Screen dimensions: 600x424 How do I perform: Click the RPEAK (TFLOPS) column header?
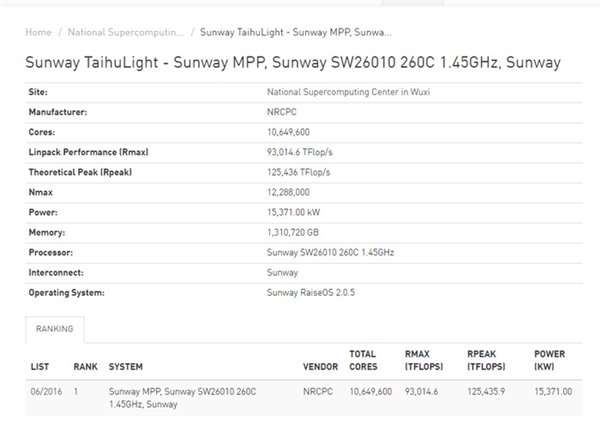487,360
